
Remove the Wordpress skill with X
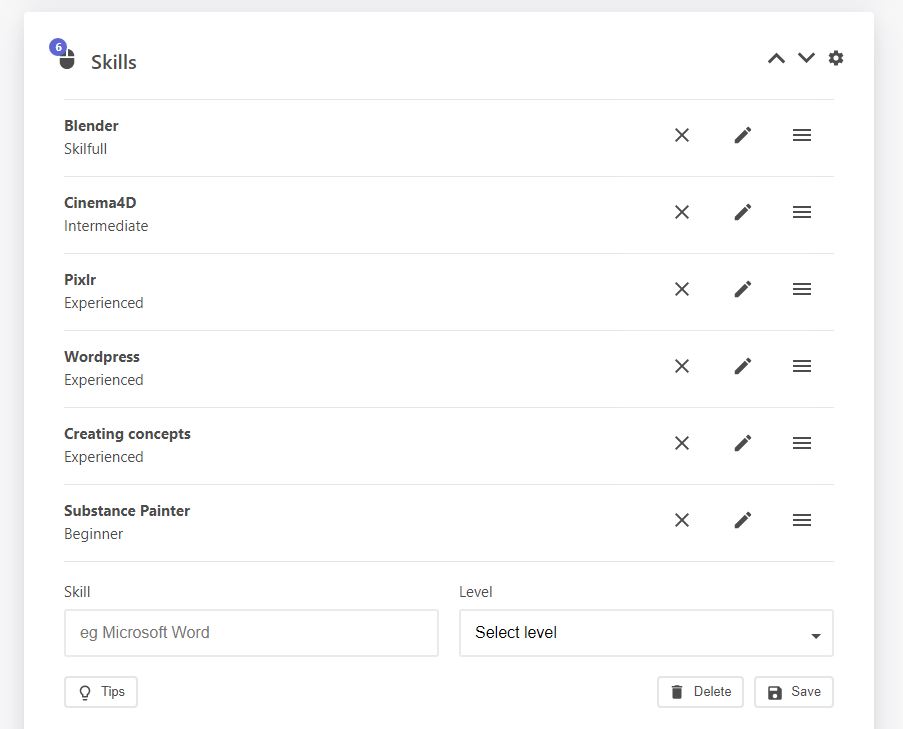click(x=682, y=366)
